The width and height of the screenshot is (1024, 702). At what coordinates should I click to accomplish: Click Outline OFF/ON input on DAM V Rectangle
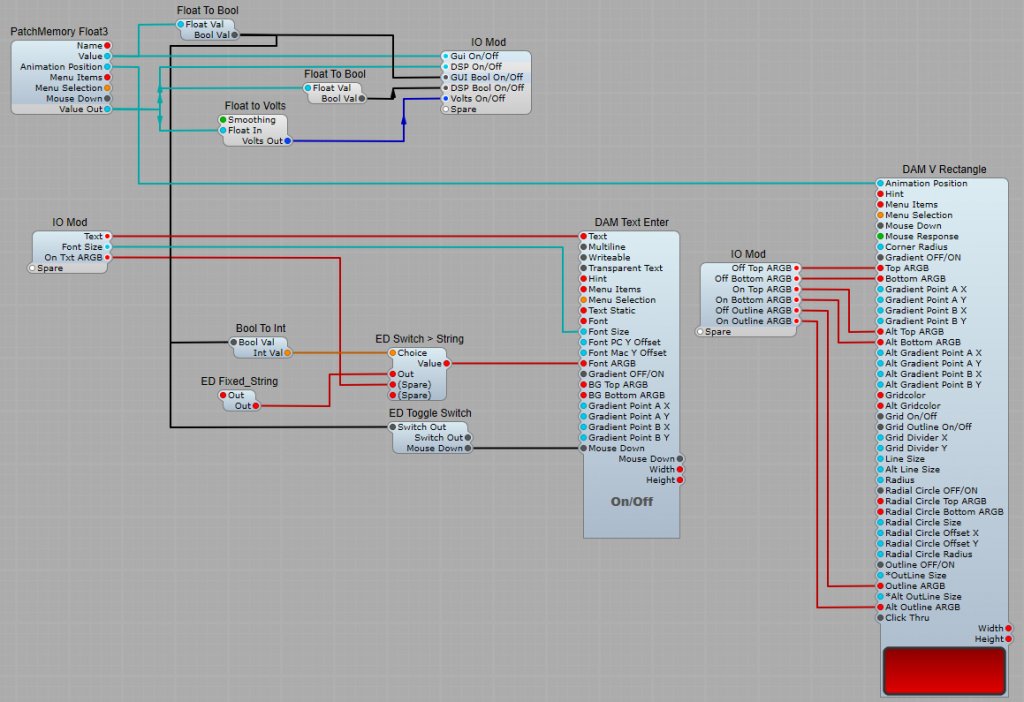pos(880,565)
